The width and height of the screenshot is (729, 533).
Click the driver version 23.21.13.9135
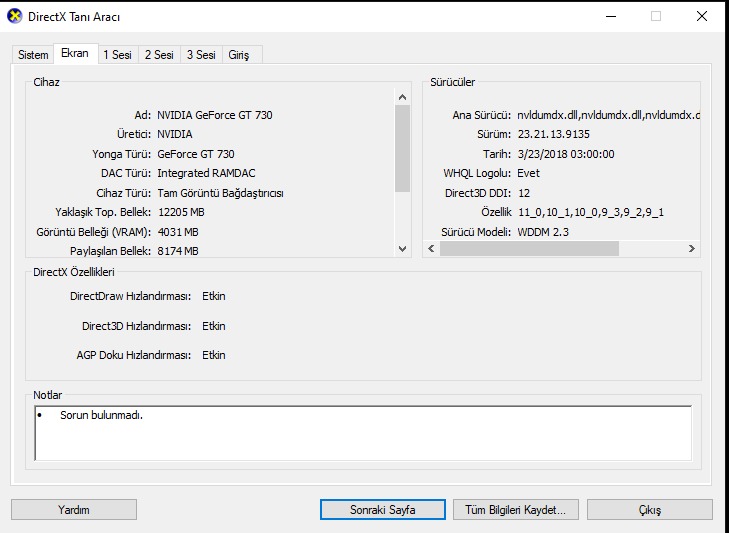pyautogui.click(x=554, y=134)
